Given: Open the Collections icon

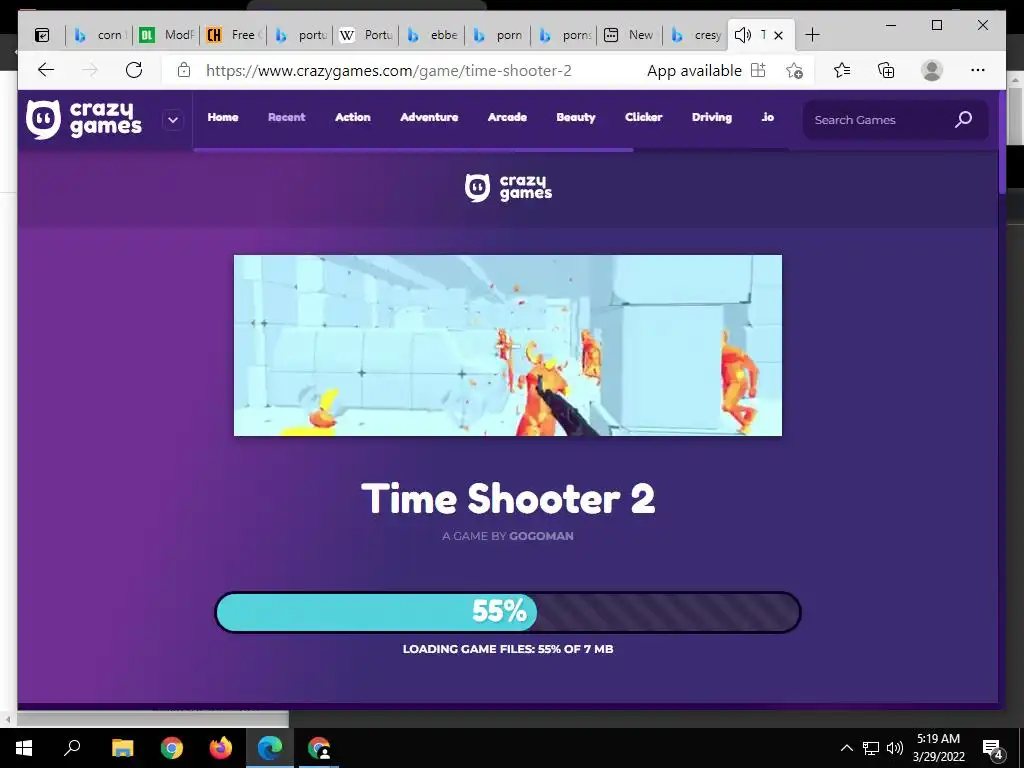Looking at the screenshot, I should tap(886, 70).
